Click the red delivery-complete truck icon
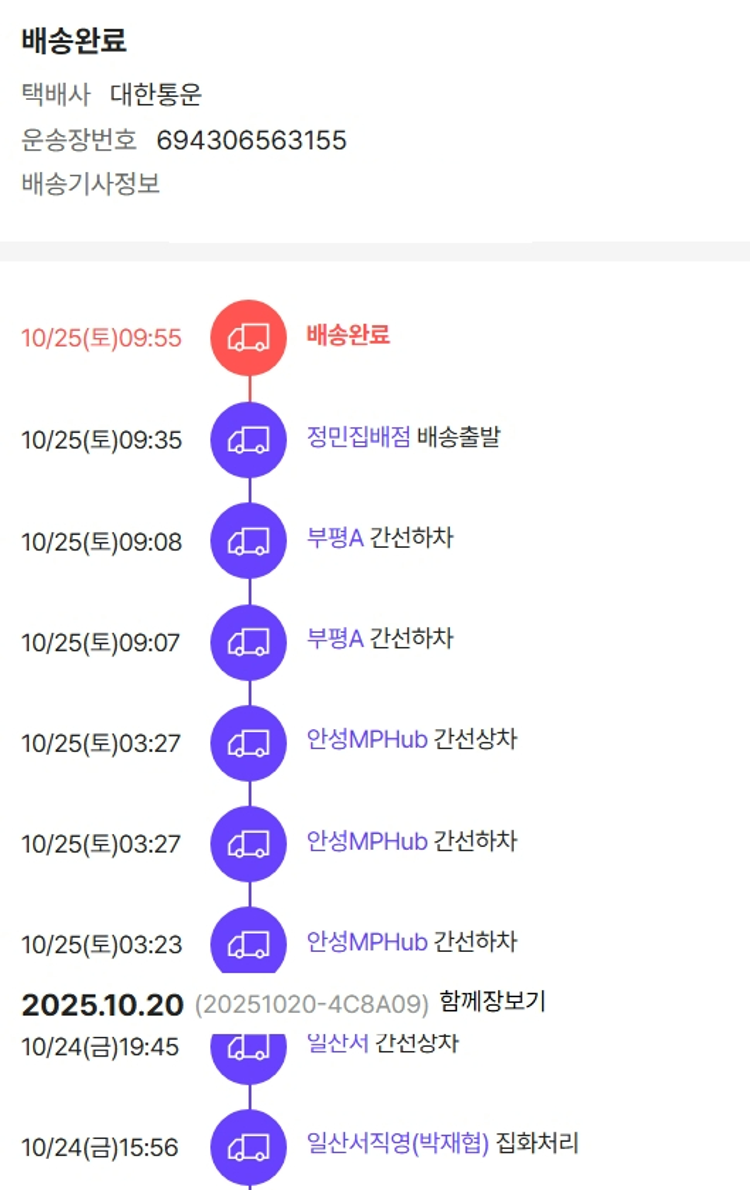This screenshot has width=750, height=1190. pos(249,338)
